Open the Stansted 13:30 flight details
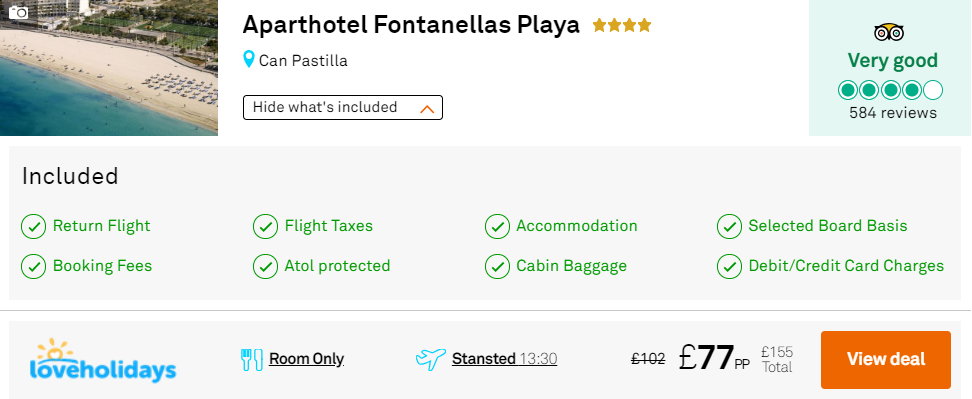This screenshot has height=399, width=972. (504, 359)
